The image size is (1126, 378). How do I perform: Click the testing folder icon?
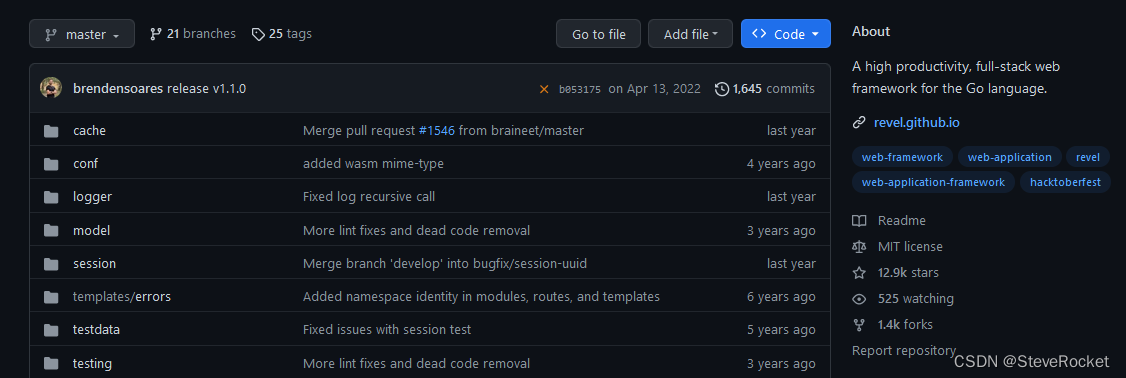pos(51,364)
